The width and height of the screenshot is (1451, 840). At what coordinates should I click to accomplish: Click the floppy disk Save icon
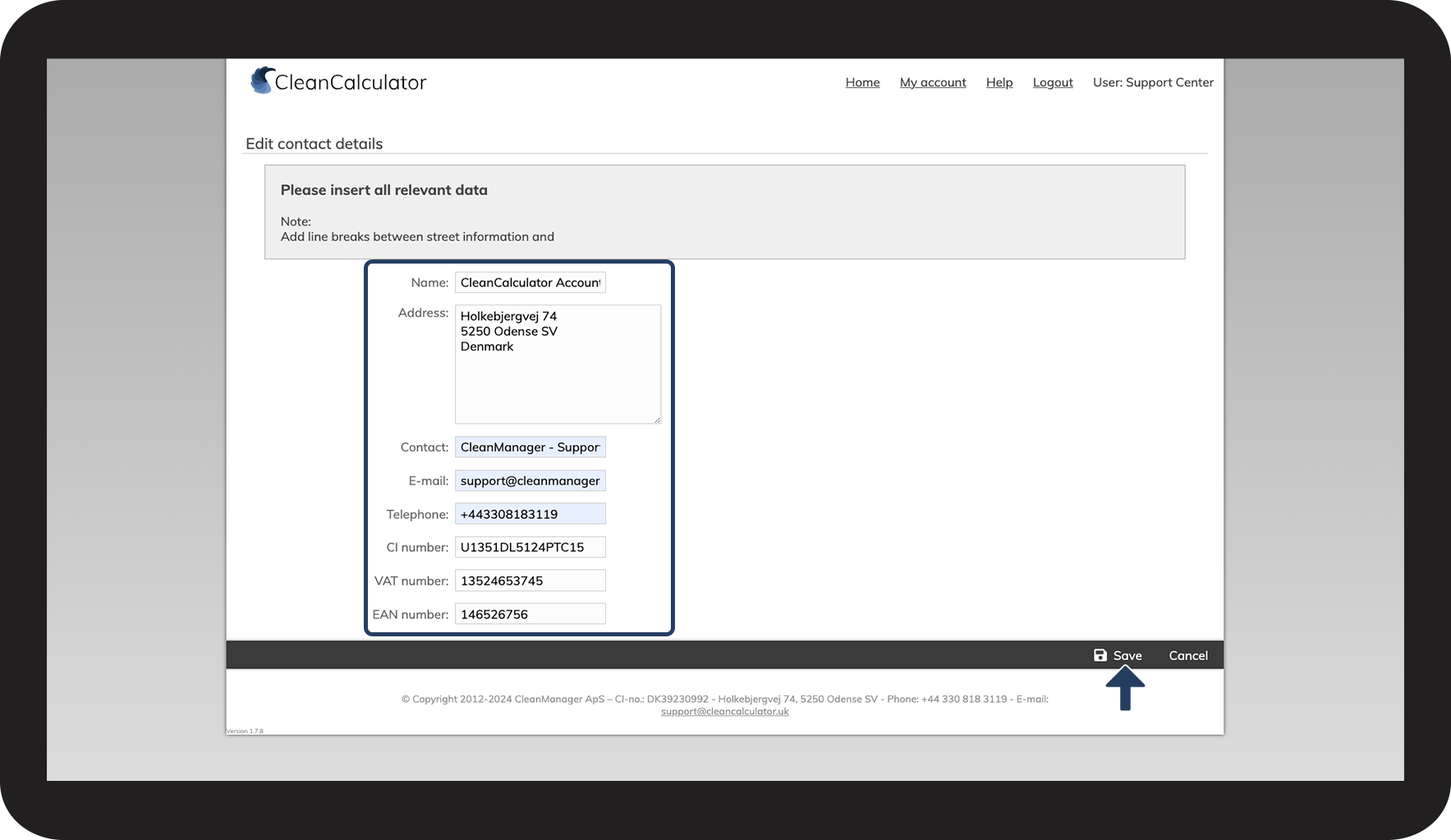click(x=1100, y=655)
